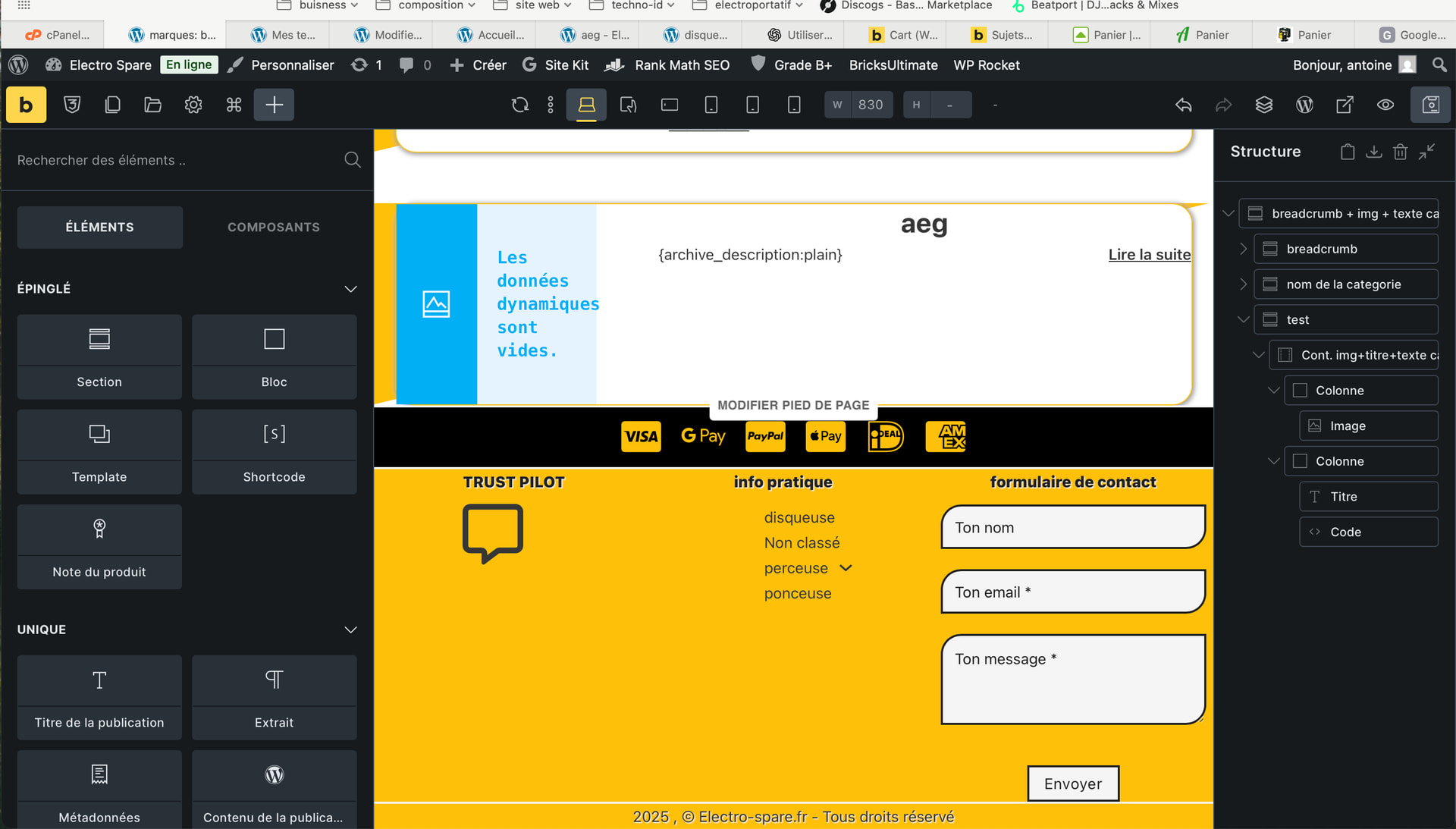The image size is (1456, 829).
Task: Open the revisions layers icon
Action: click(x=1263, y=105)
